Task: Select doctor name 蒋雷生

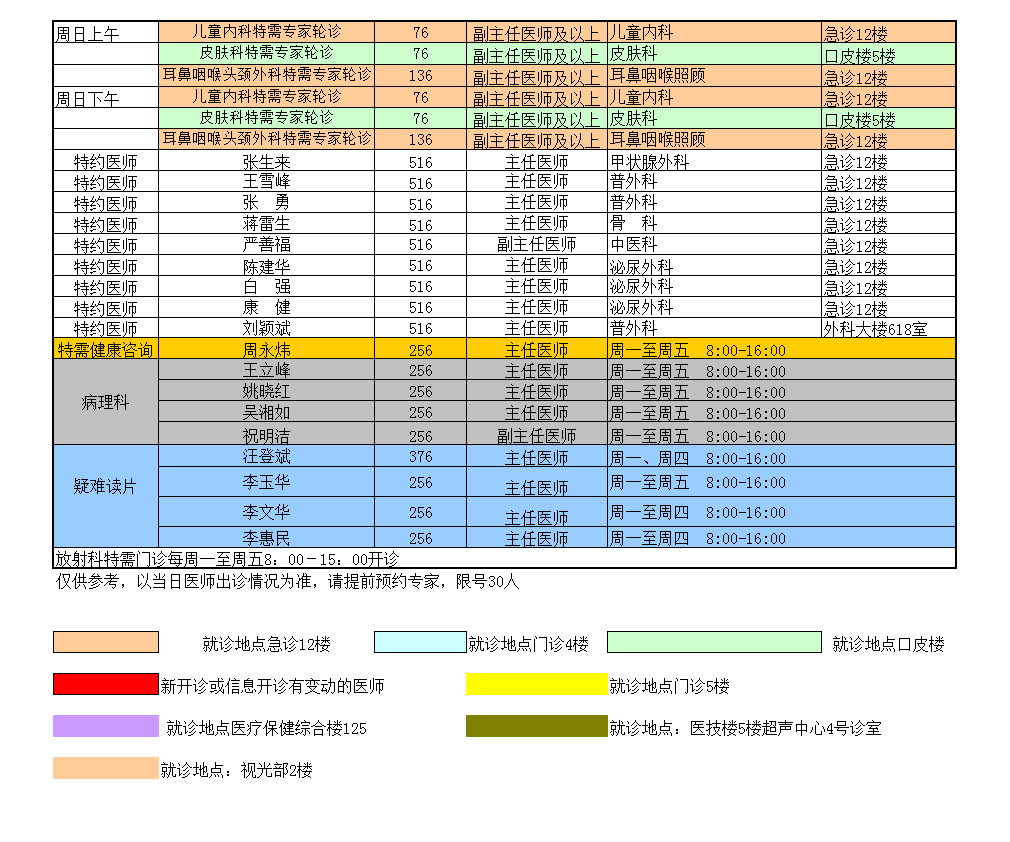Action: click(x=267, y=224)
